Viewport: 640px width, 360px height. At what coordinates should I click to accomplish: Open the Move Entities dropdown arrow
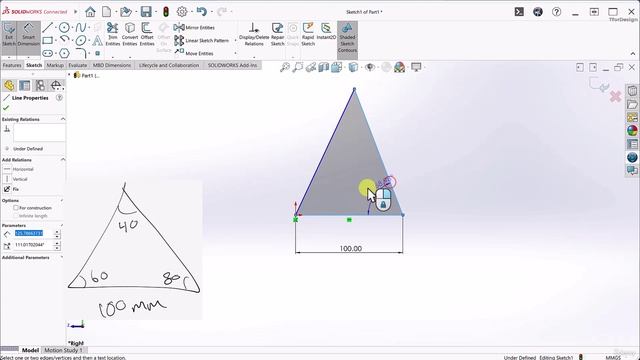(235, 53)
